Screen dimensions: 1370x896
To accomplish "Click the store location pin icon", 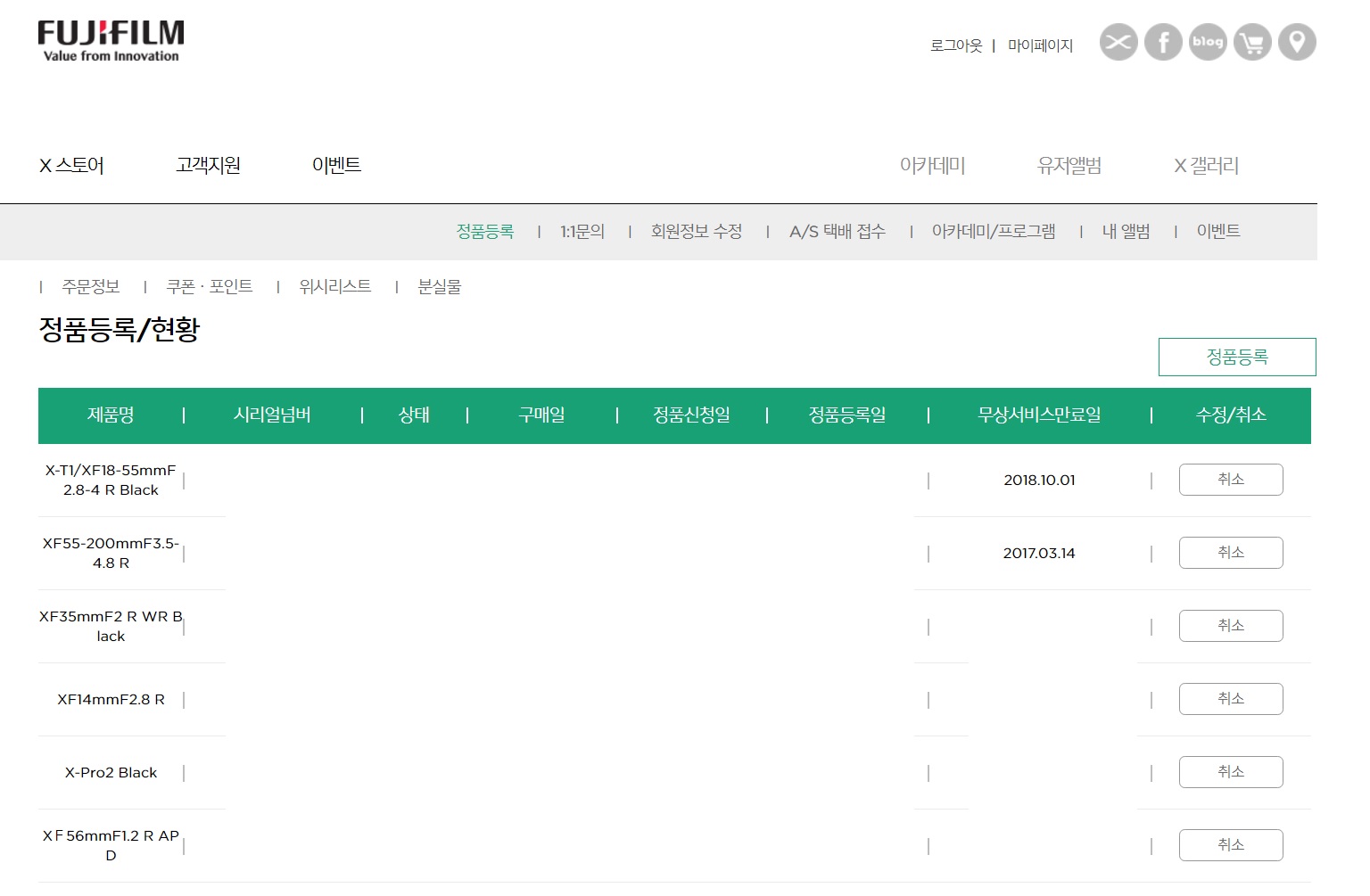I will (1297, 42).
